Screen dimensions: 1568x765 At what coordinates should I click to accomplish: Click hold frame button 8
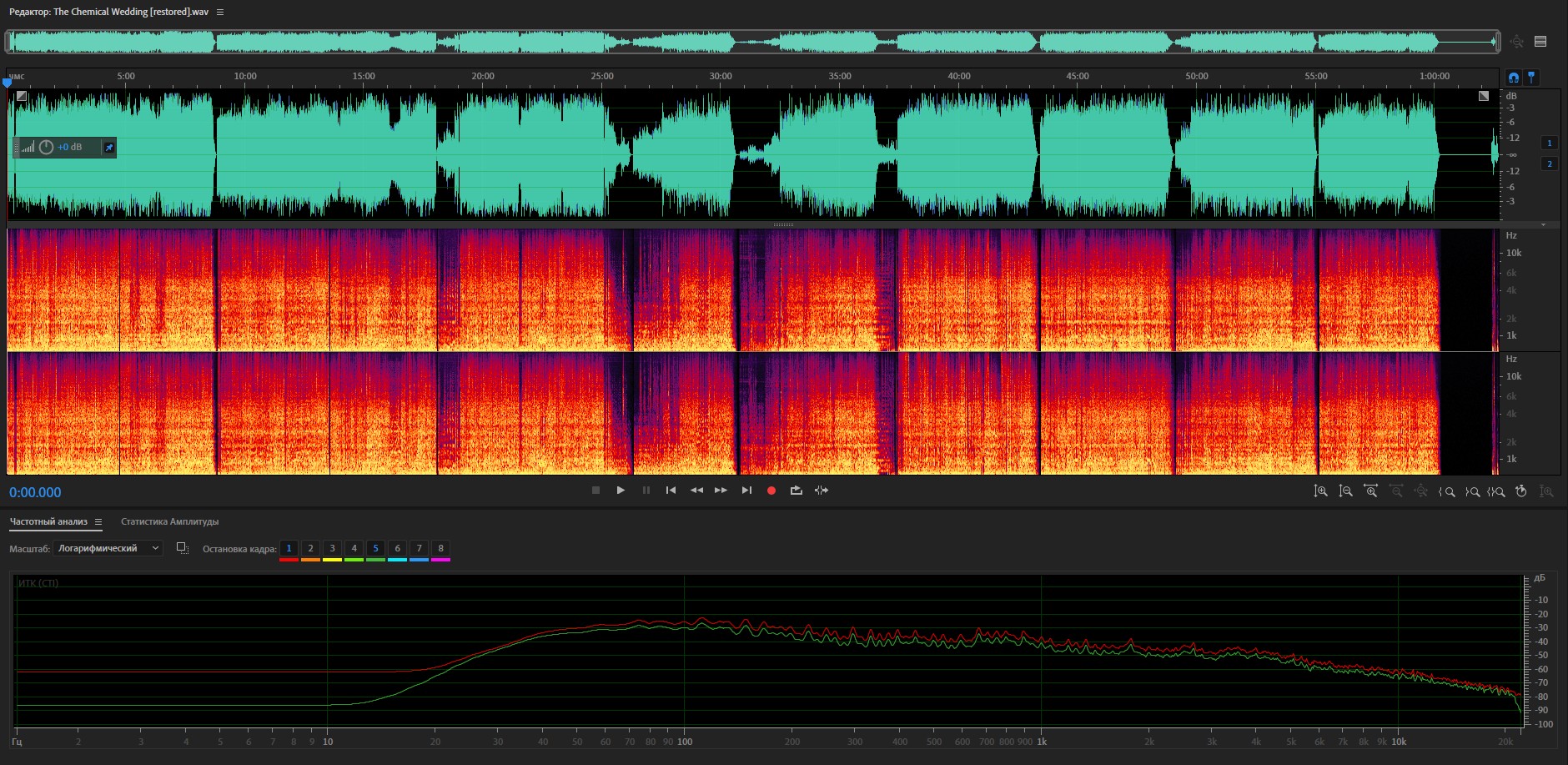440,548
